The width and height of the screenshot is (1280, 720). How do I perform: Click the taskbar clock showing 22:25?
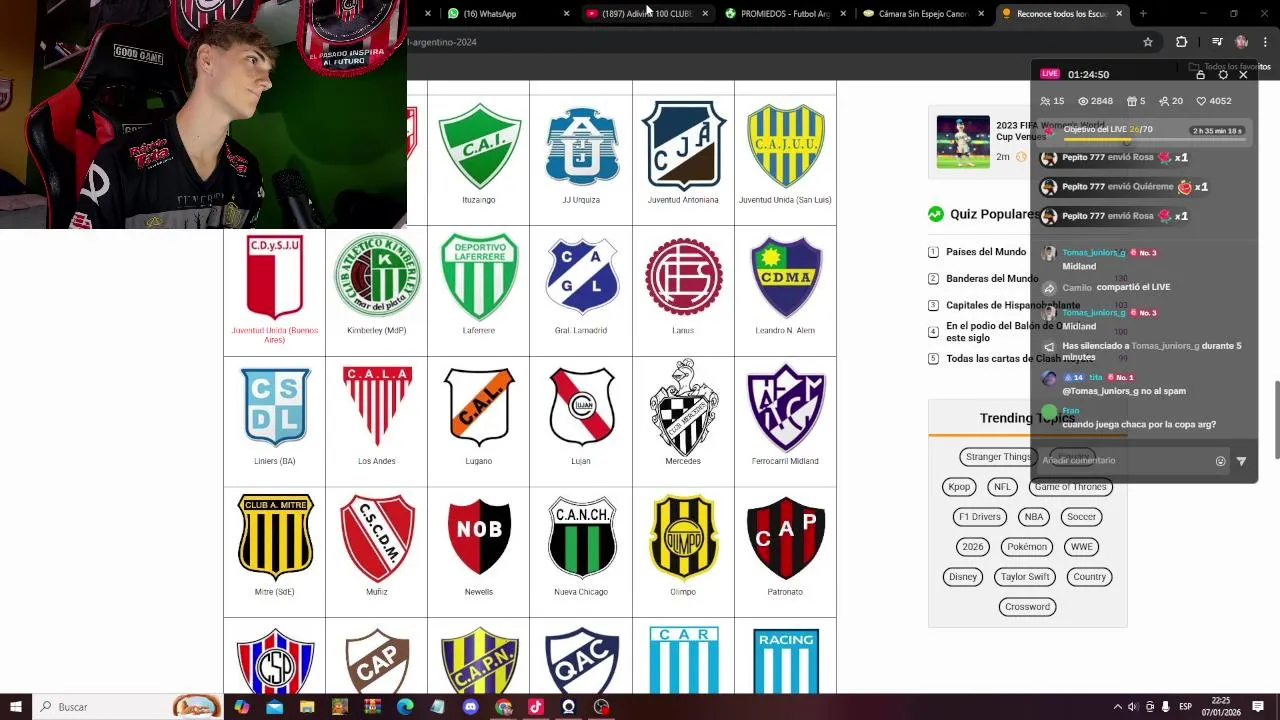1221,707
